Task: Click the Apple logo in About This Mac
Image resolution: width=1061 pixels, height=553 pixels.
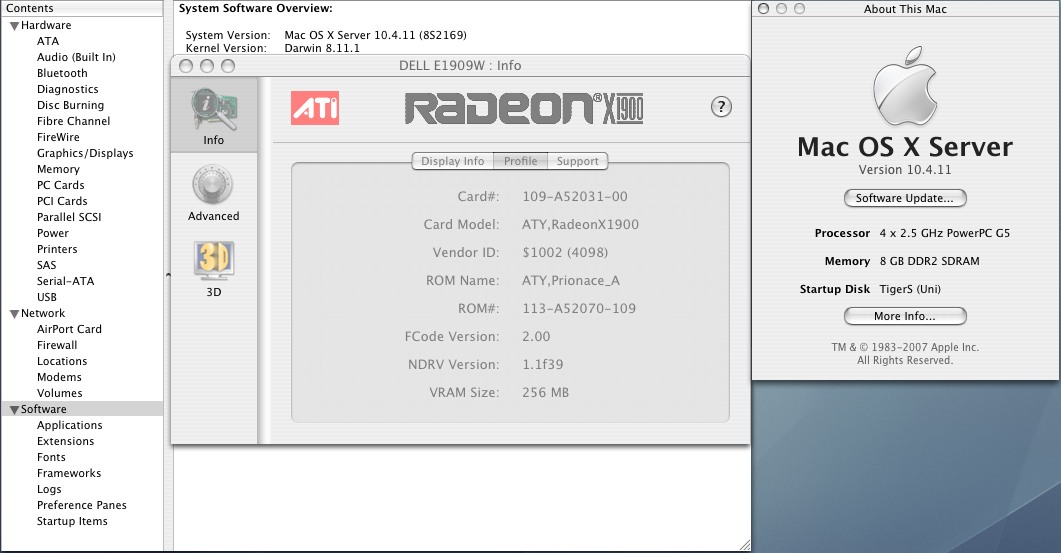Action: coord(905,87)
